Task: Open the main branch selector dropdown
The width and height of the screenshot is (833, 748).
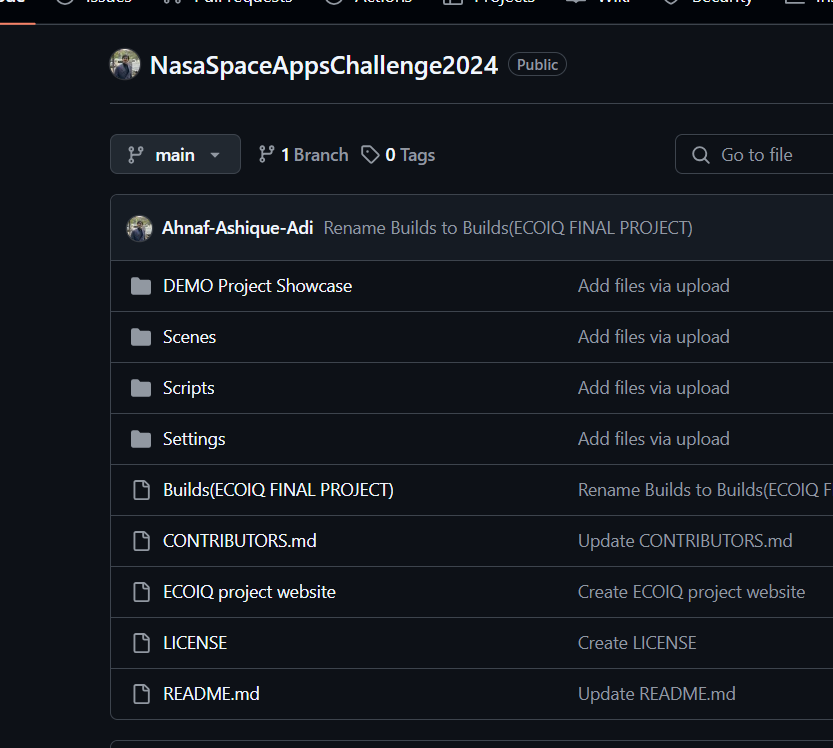Action: pyautogui.click(x=175, y=155)
